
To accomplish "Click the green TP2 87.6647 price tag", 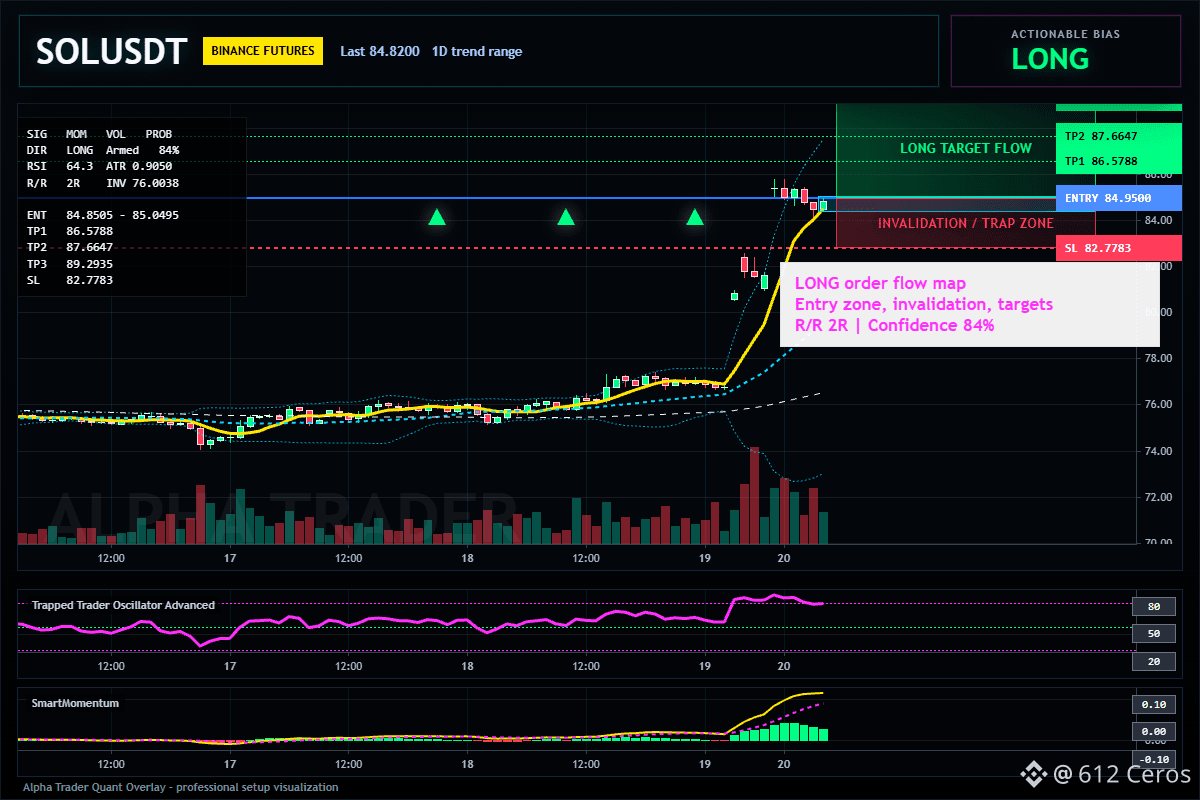I will click(x=1118, y=136).
